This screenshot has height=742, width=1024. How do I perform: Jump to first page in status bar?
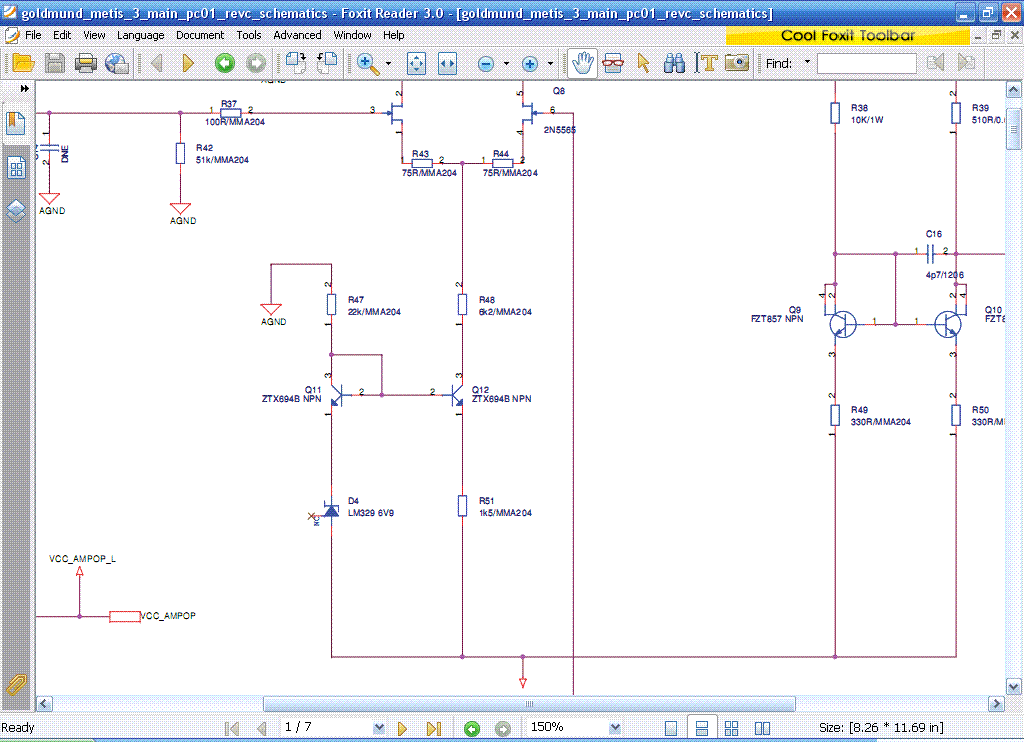point(232,728)
